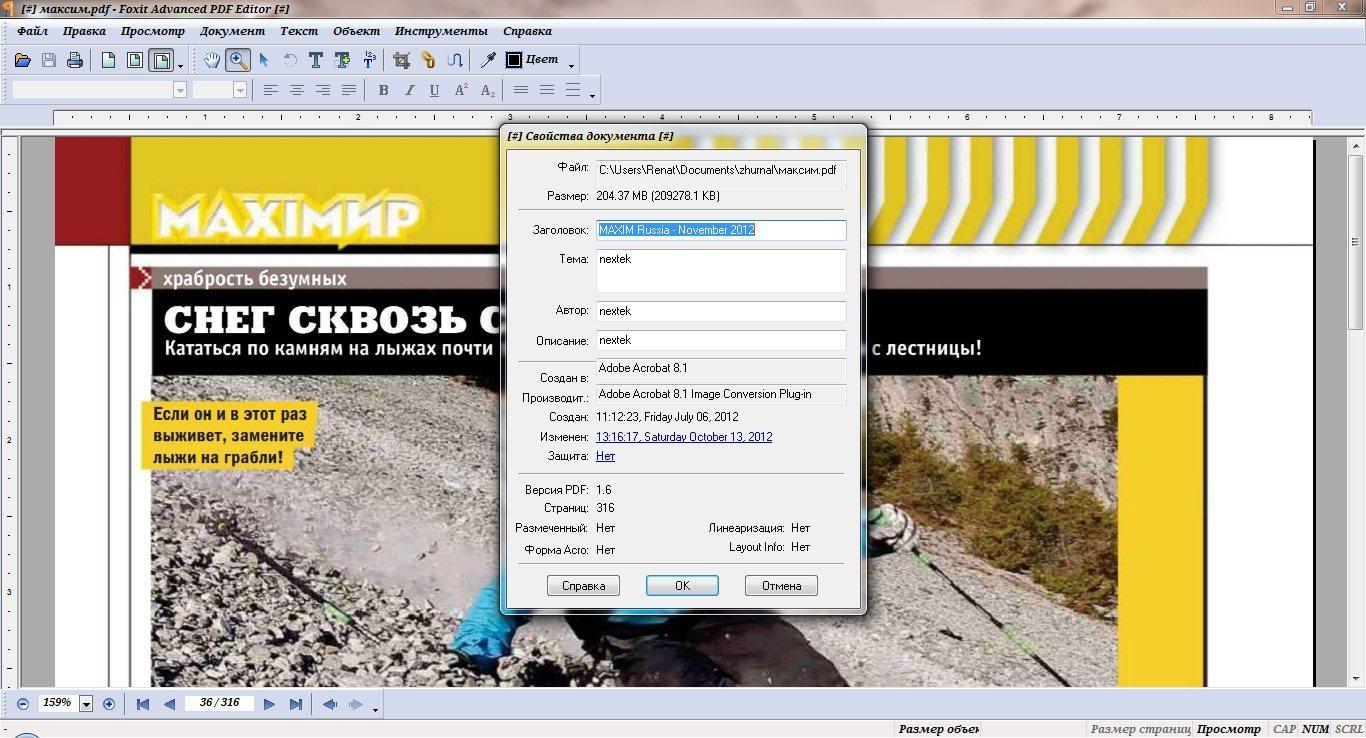Screen dimensions: 1366x738
Task: Open the Документ menu
Action: click(233, 31)
